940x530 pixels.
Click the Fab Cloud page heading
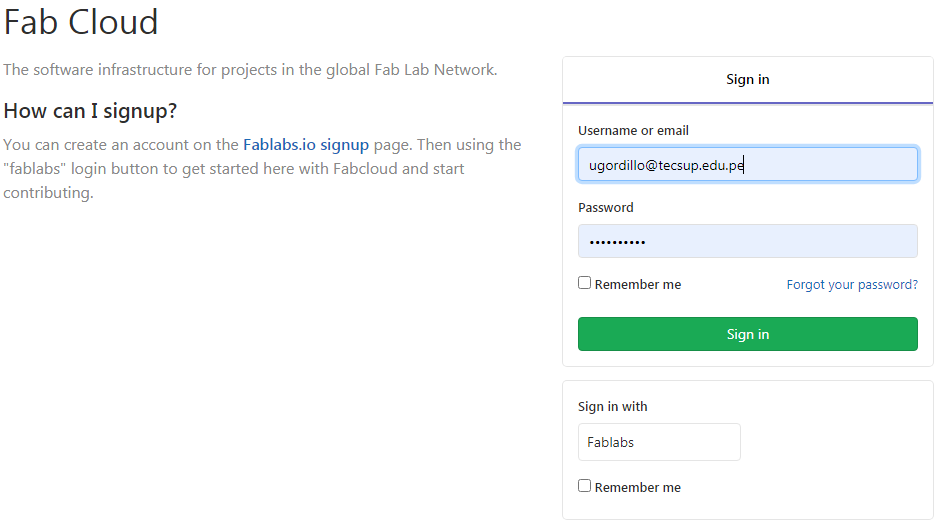(81, 22)
